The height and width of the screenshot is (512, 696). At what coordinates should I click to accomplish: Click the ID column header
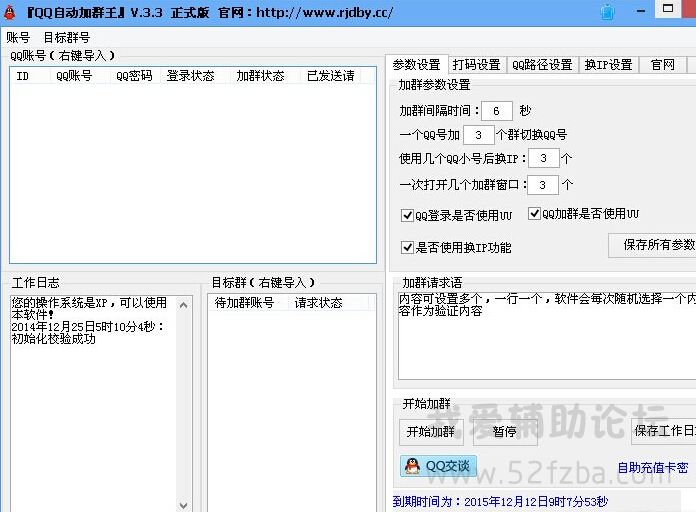(x=30, y=76)
